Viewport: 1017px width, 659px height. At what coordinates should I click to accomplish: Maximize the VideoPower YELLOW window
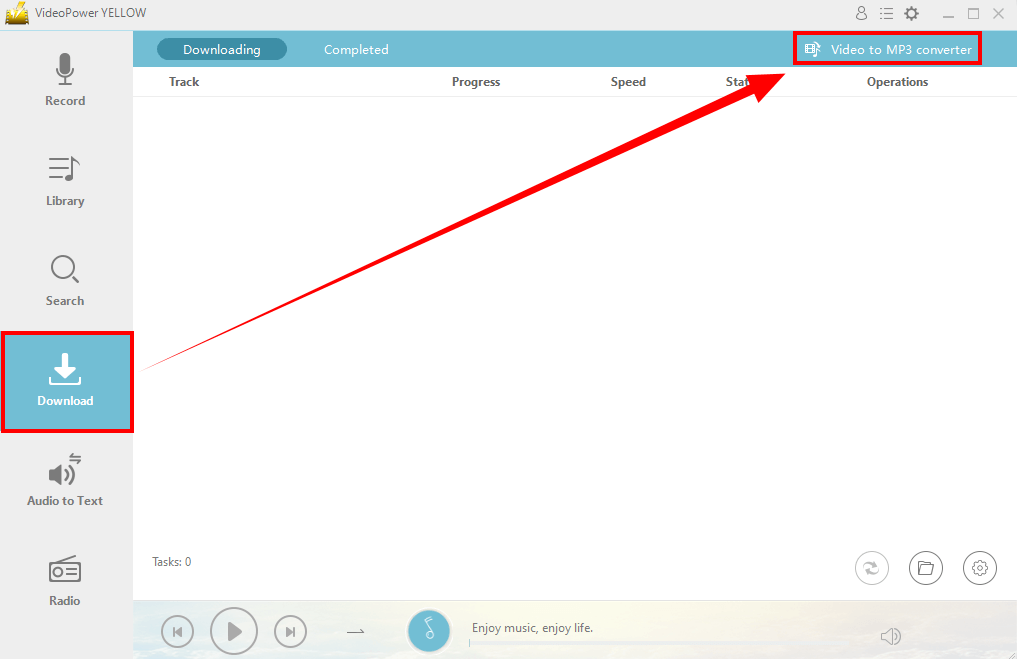coord(973,14)
